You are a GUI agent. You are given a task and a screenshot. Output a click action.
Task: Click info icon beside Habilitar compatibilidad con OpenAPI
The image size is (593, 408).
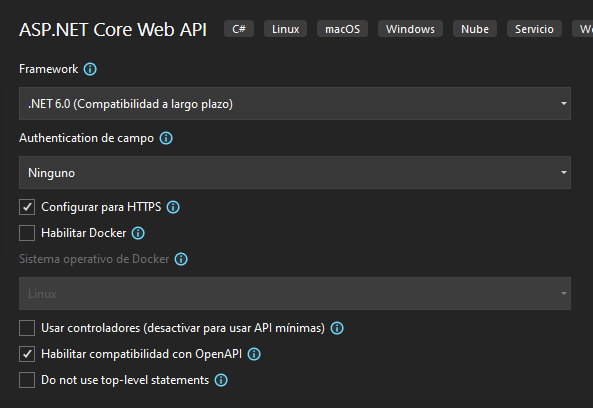[x=254, y=354]
